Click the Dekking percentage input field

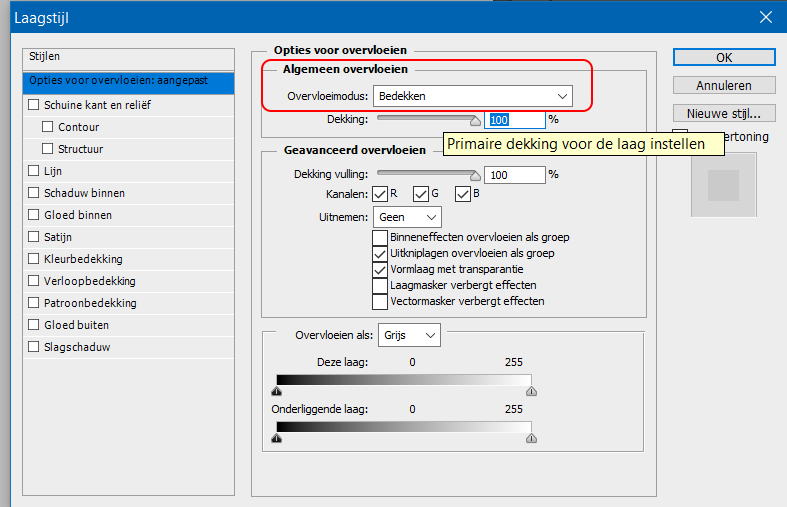point(514,120)
